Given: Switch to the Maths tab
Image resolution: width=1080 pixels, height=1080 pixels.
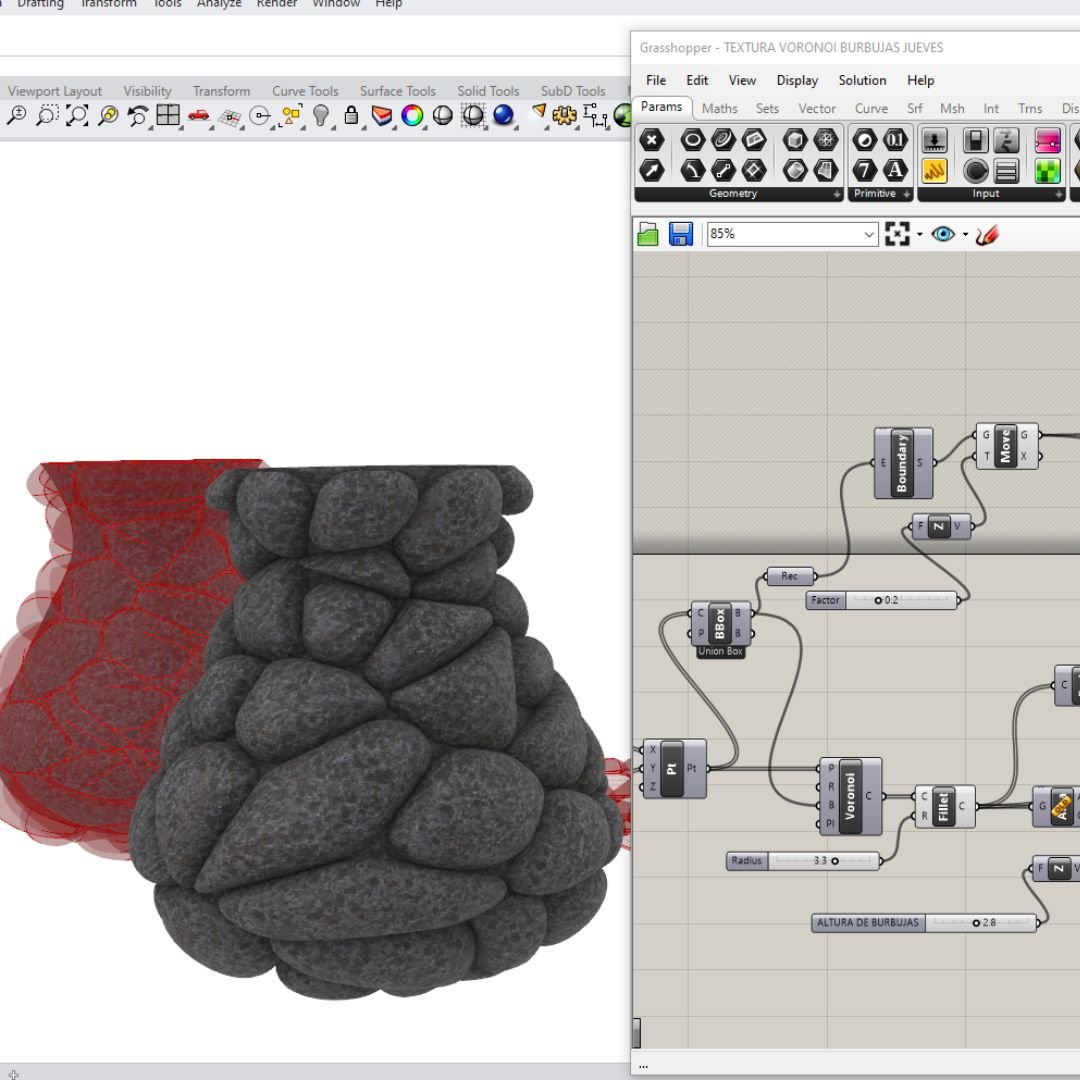Looking at the screenshot, I should [719, 109].
